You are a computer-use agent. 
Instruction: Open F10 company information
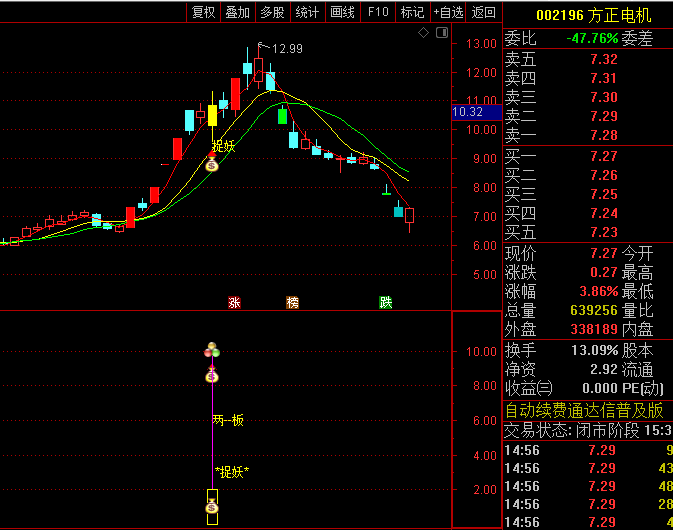(377, 12)
